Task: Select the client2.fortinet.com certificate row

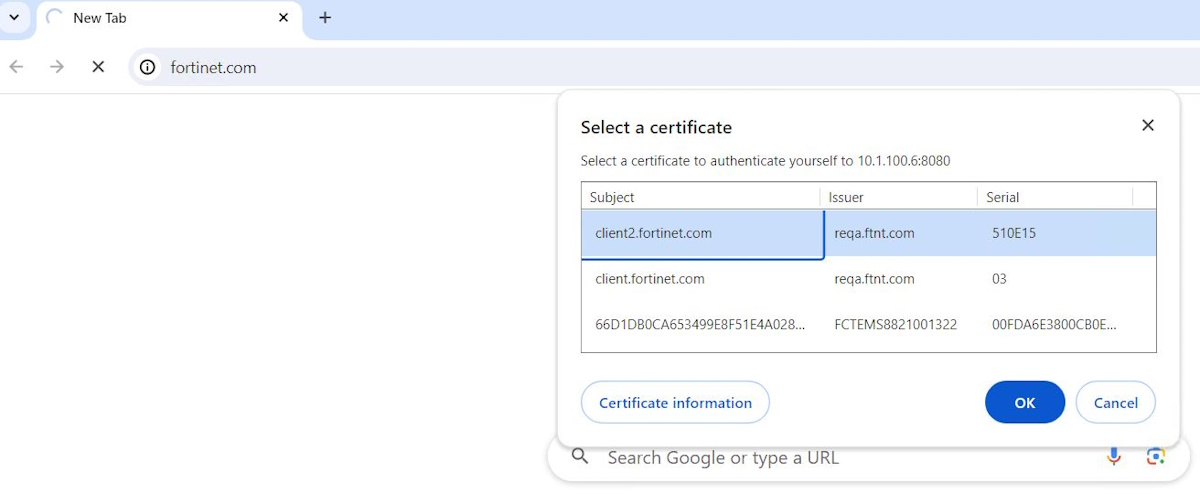Action: point(700,234)
